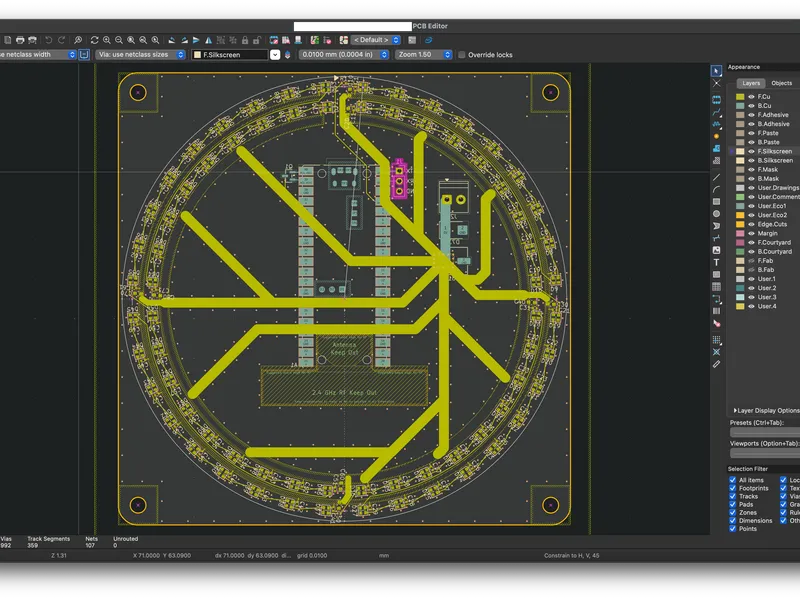The image size is (800, 600).
Task: Select the Local Ratsnest cross tool
Action: [x=716, y=83]
